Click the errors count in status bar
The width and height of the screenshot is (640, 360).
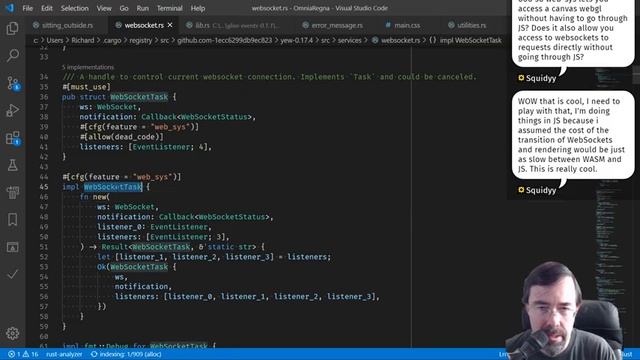(15, 354)
